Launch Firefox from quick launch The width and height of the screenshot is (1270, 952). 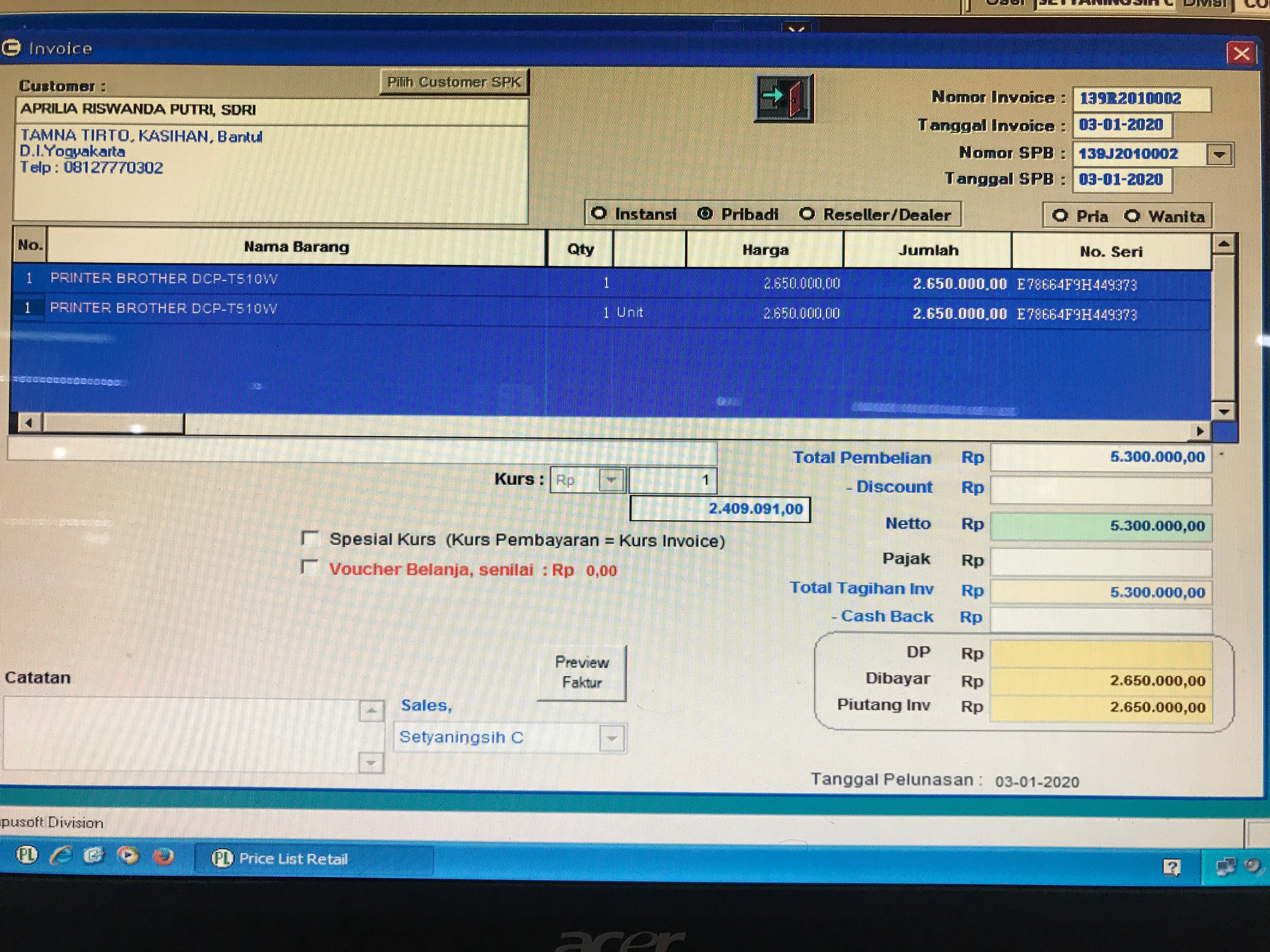(x=163, y=857)
